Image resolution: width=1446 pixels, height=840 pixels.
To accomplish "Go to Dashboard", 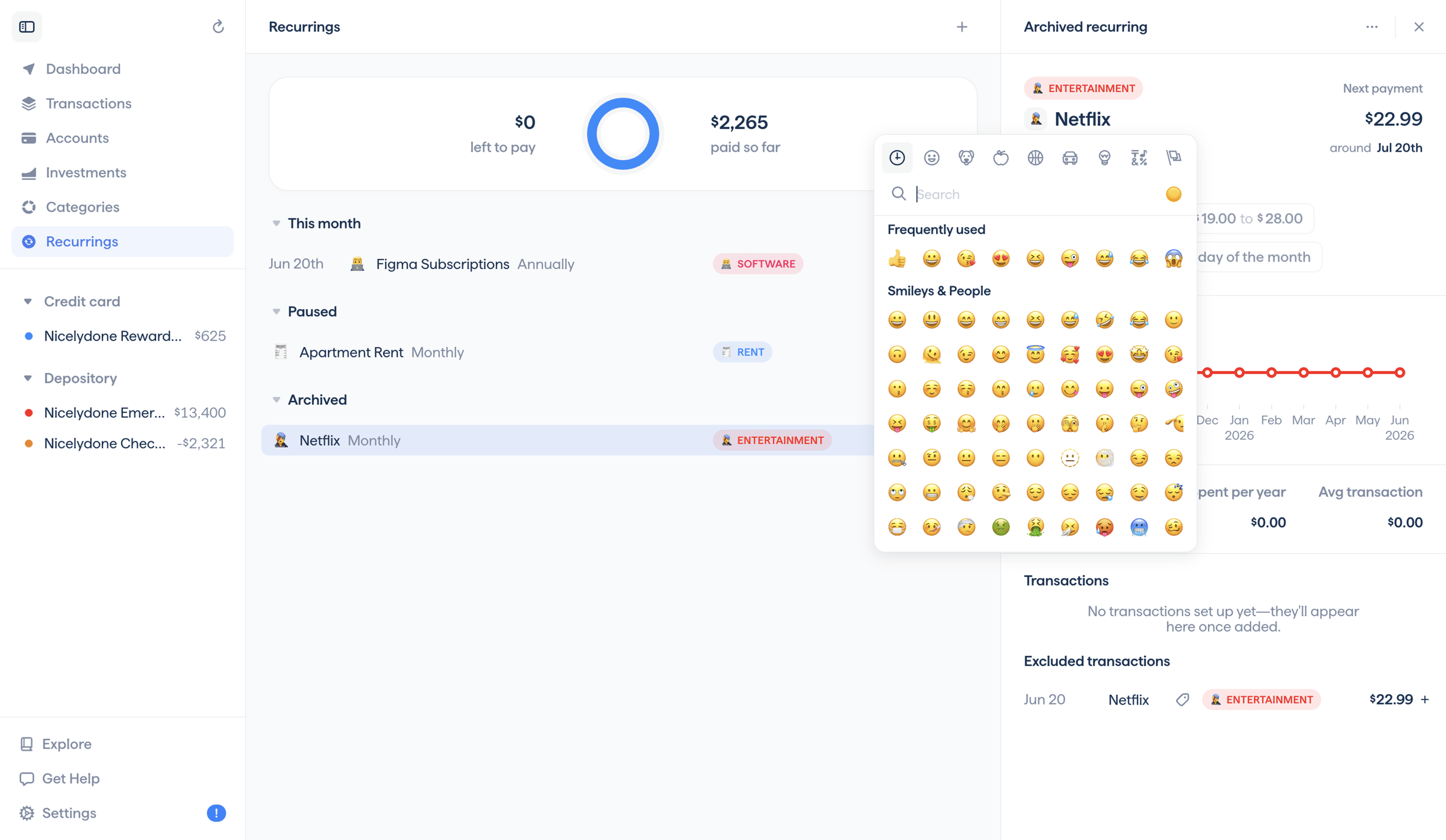I will point(122,69).
